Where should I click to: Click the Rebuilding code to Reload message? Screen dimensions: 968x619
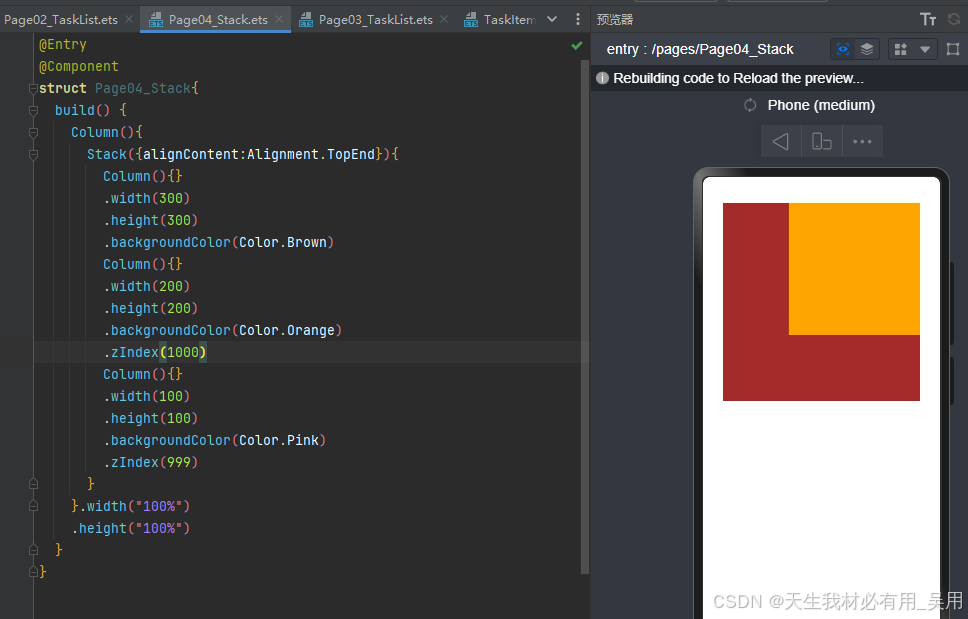tap(738, 78)
